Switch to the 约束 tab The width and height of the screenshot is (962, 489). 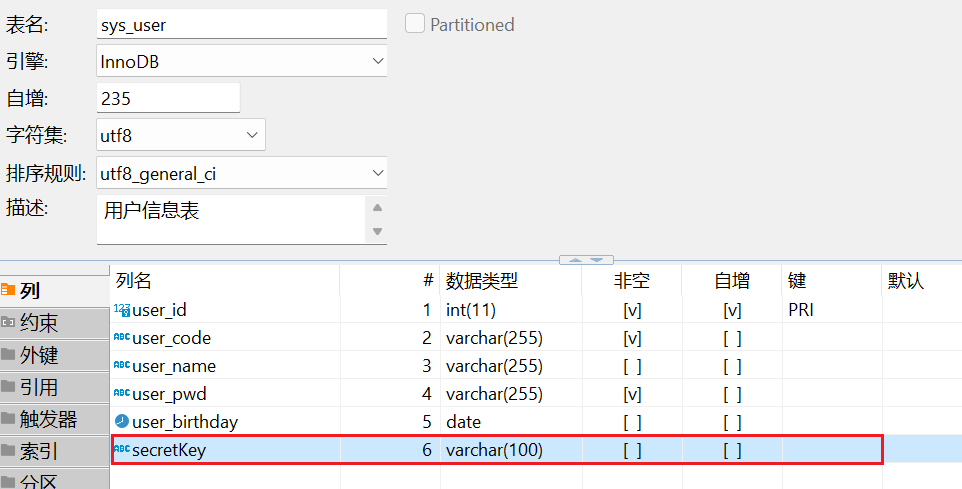(55, 323)
